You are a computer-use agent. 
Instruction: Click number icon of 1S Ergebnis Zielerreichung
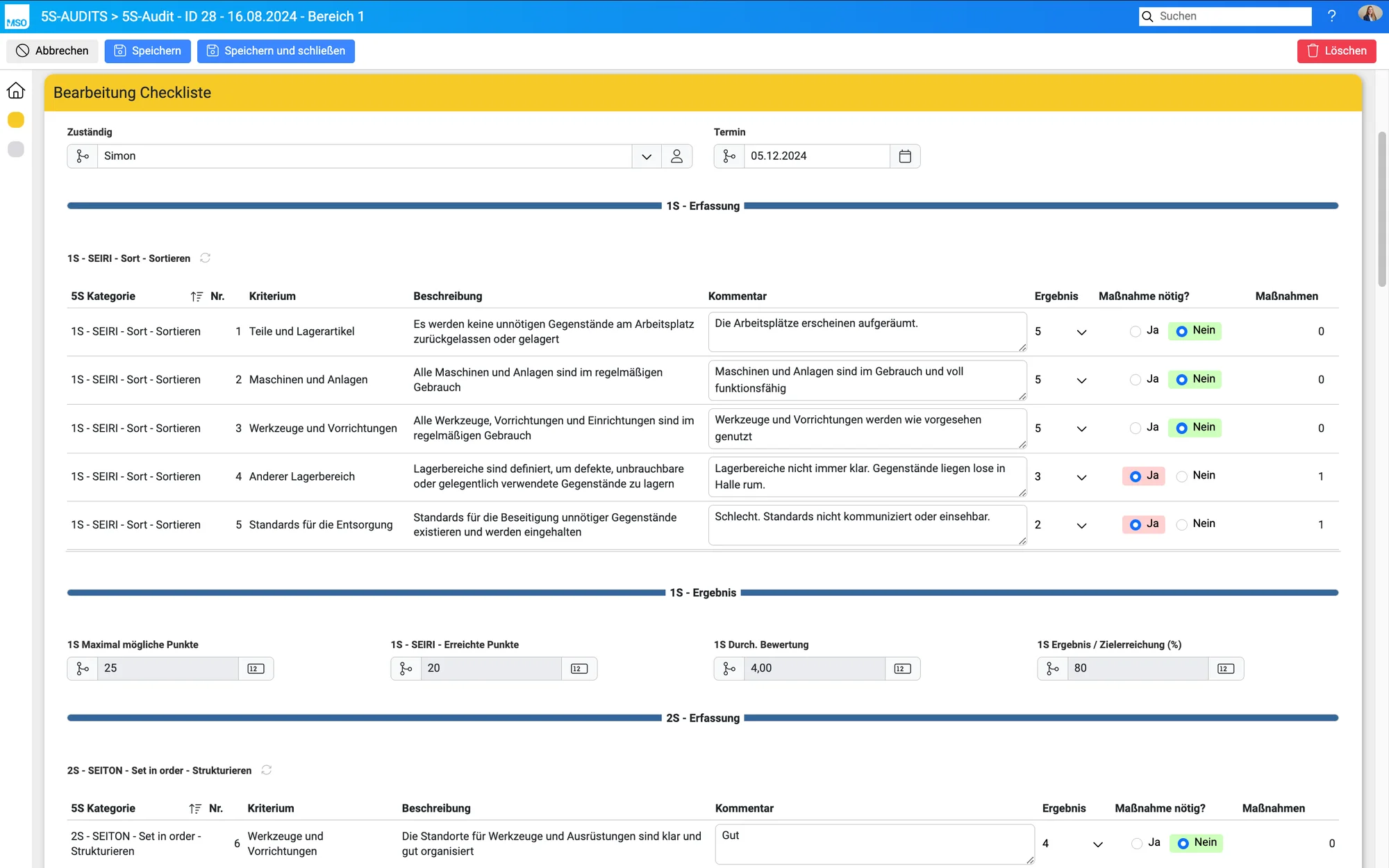pyautogui.click(x=1226, y=669)
